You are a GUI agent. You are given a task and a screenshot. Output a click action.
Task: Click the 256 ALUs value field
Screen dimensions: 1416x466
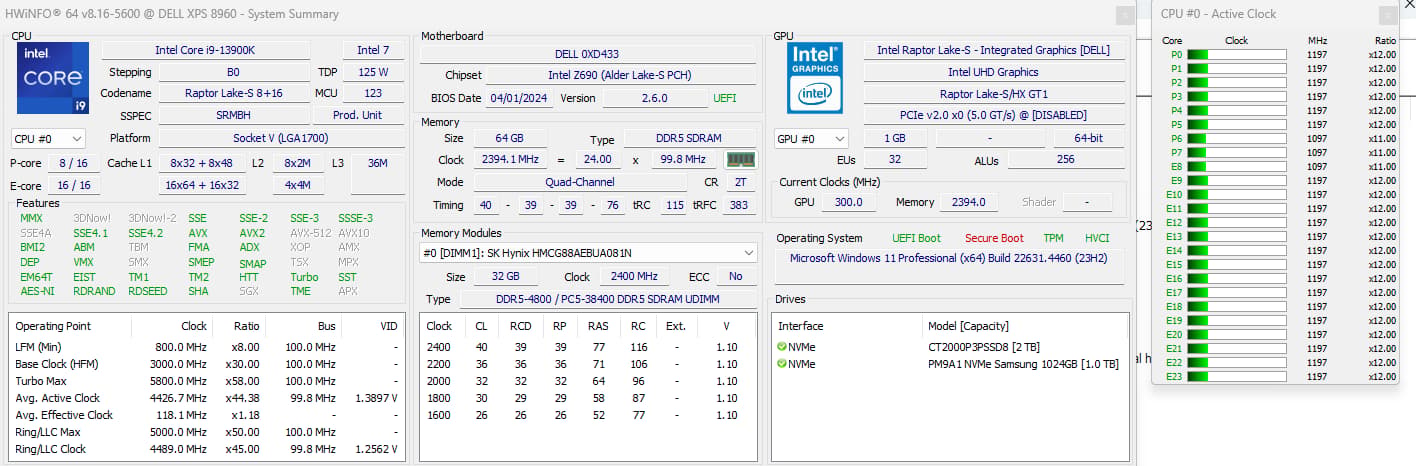pyautogui.click(x=1065, y=160)
